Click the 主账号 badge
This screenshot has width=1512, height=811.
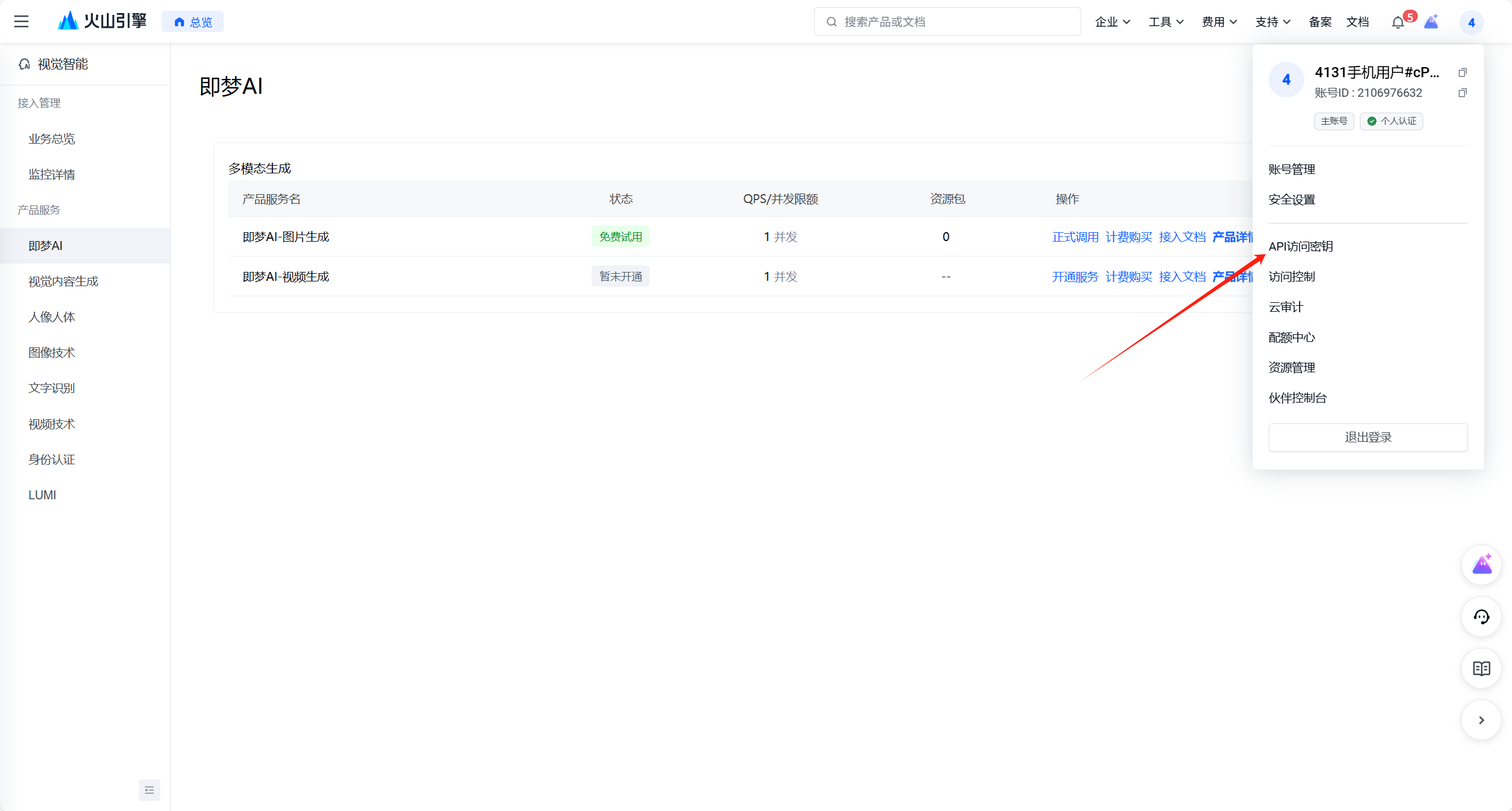(x=1334, y=121)
